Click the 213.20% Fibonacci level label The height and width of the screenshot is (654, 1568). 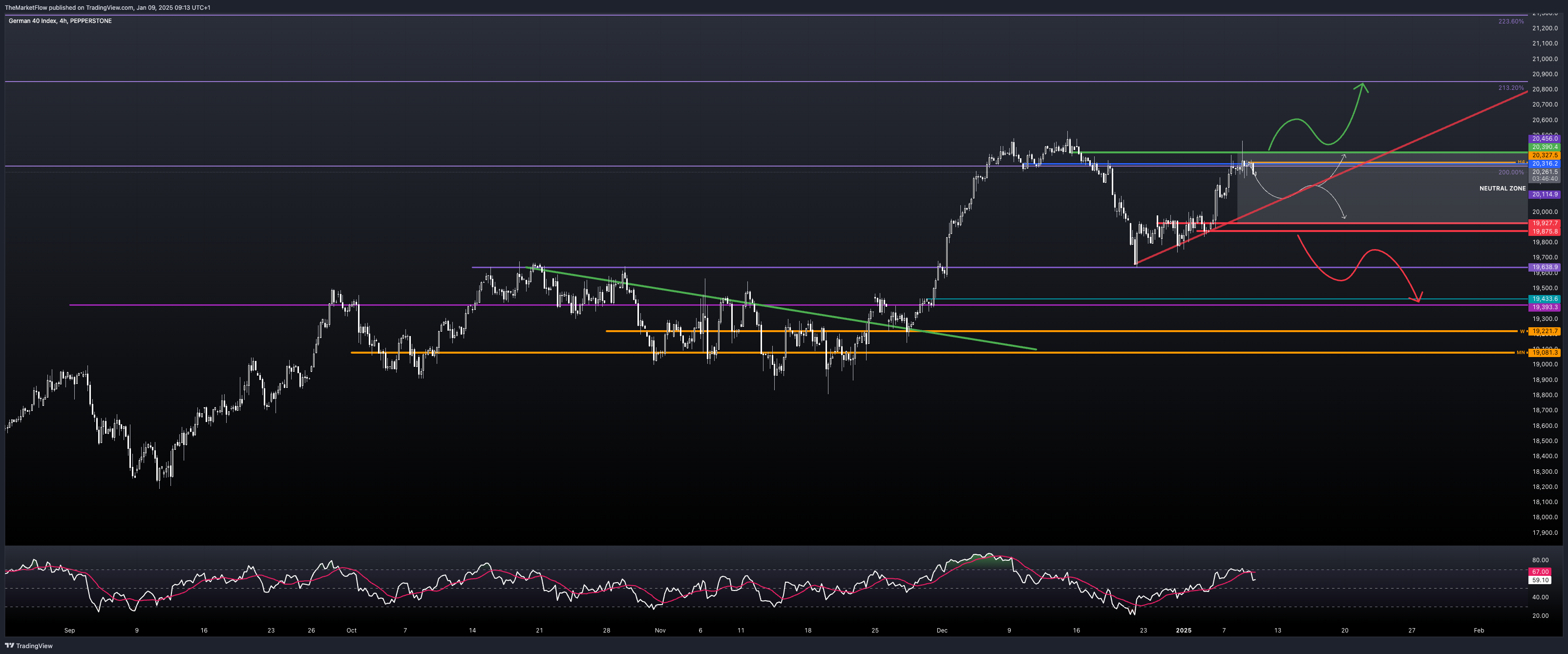[1511, 87]
